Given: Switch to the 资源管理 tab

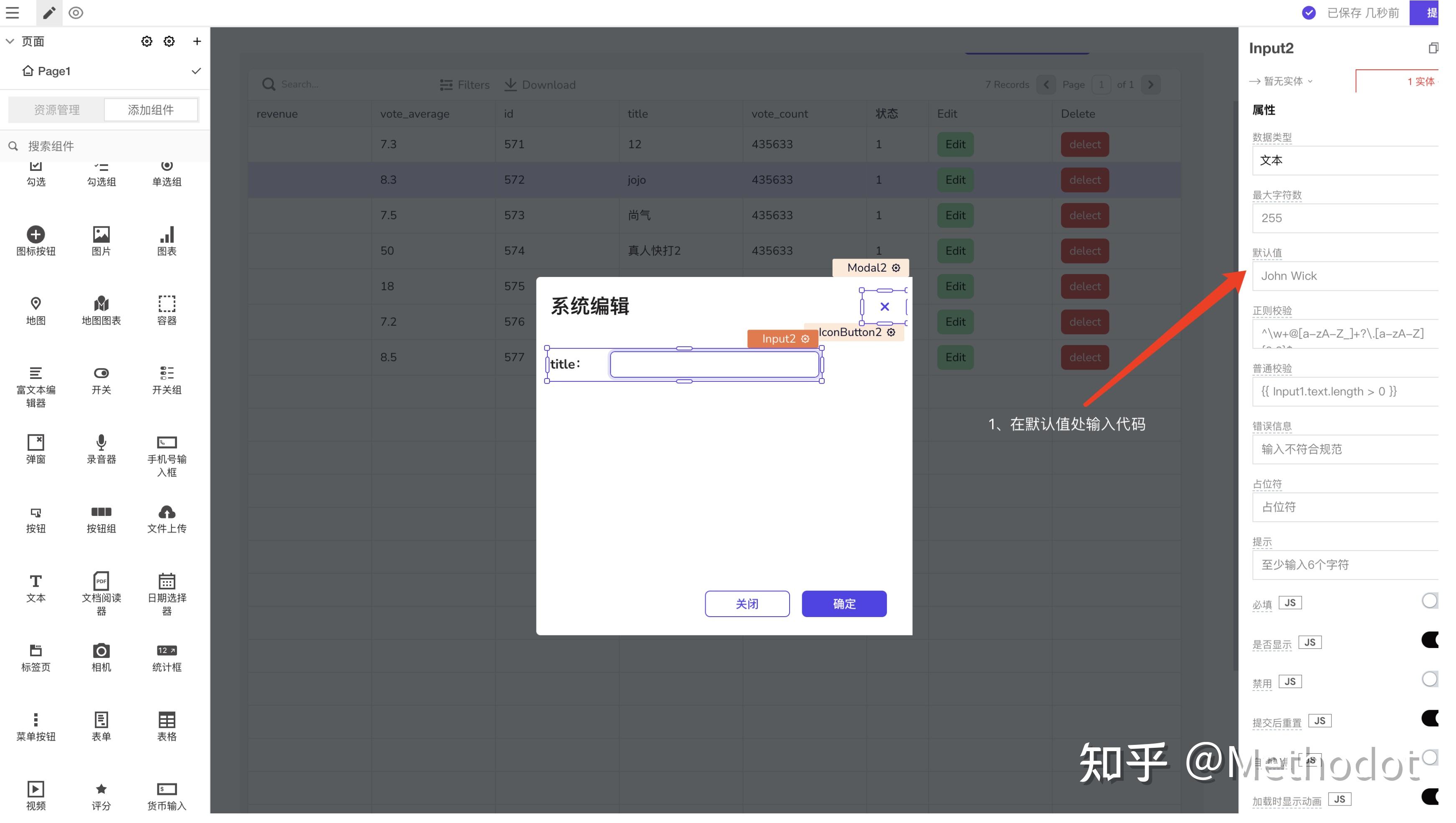Looking at the screenshot, I should [56, 110].
